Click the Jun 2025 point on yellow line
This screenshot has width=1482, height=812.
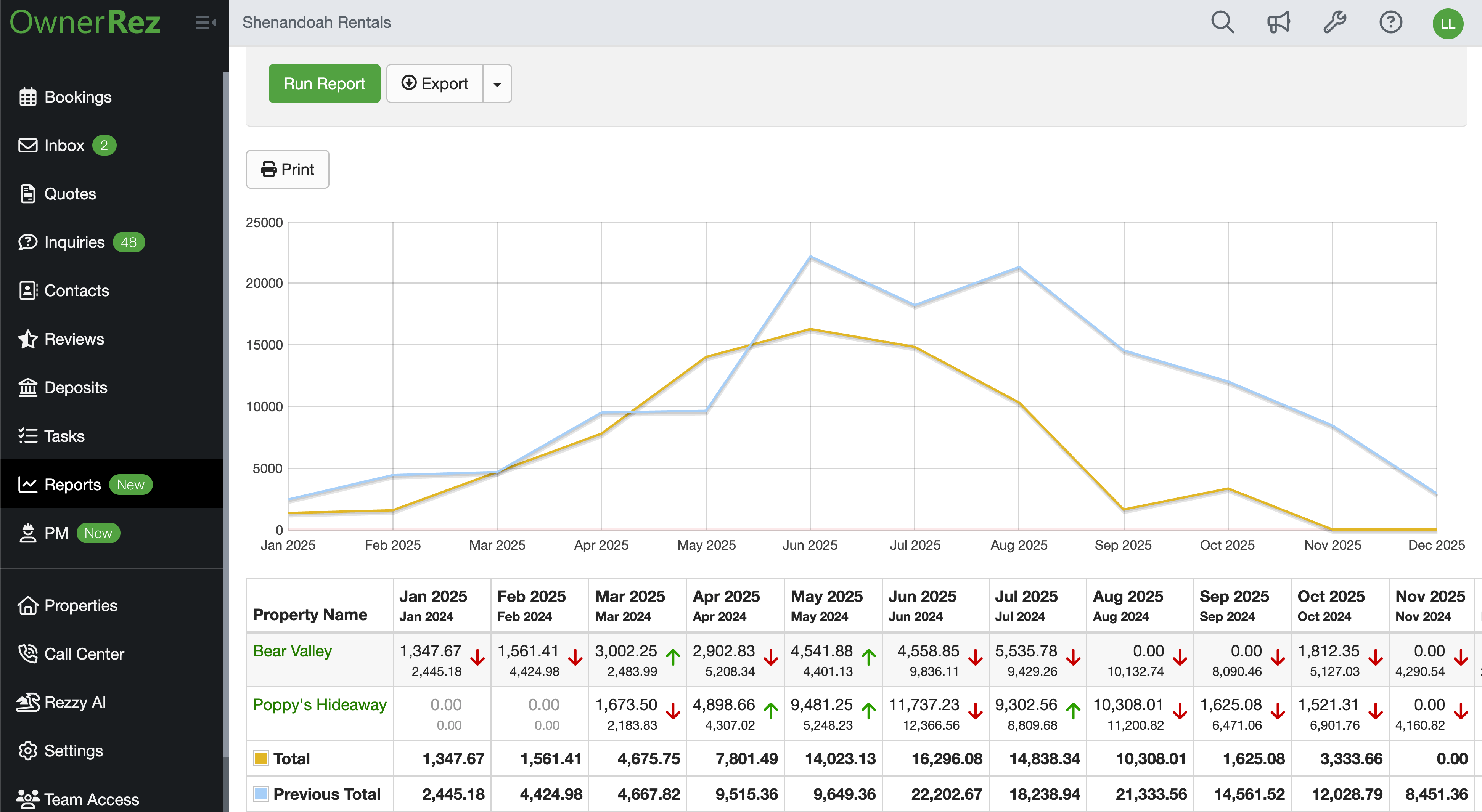[x=811, y=329]
